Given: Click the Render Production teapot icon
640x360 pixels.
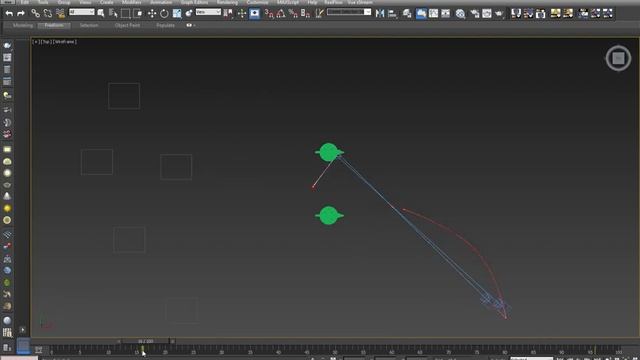Looking at the screenshot, I should click(499, 14).
